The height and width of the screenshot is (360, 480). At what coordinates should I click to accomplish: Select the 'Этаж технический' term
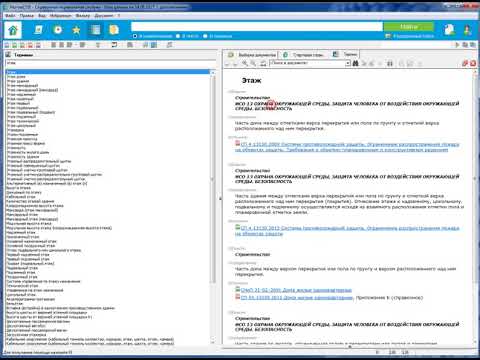(x=23, y=121)
